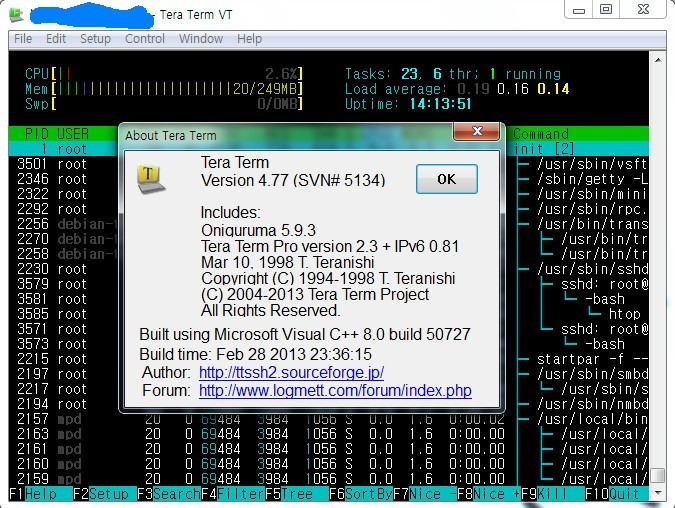Click the Tasks count readout

click(x=453, y=74)
